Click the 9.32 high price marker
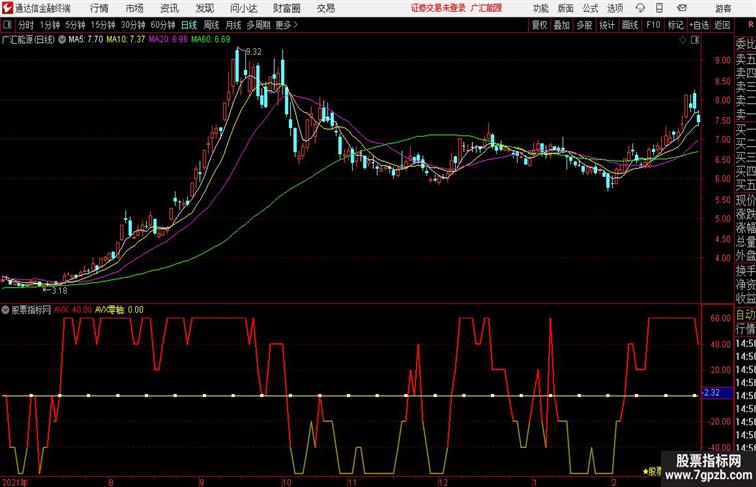The height and width of the screenshot is (487, 756). pos(254,52)
